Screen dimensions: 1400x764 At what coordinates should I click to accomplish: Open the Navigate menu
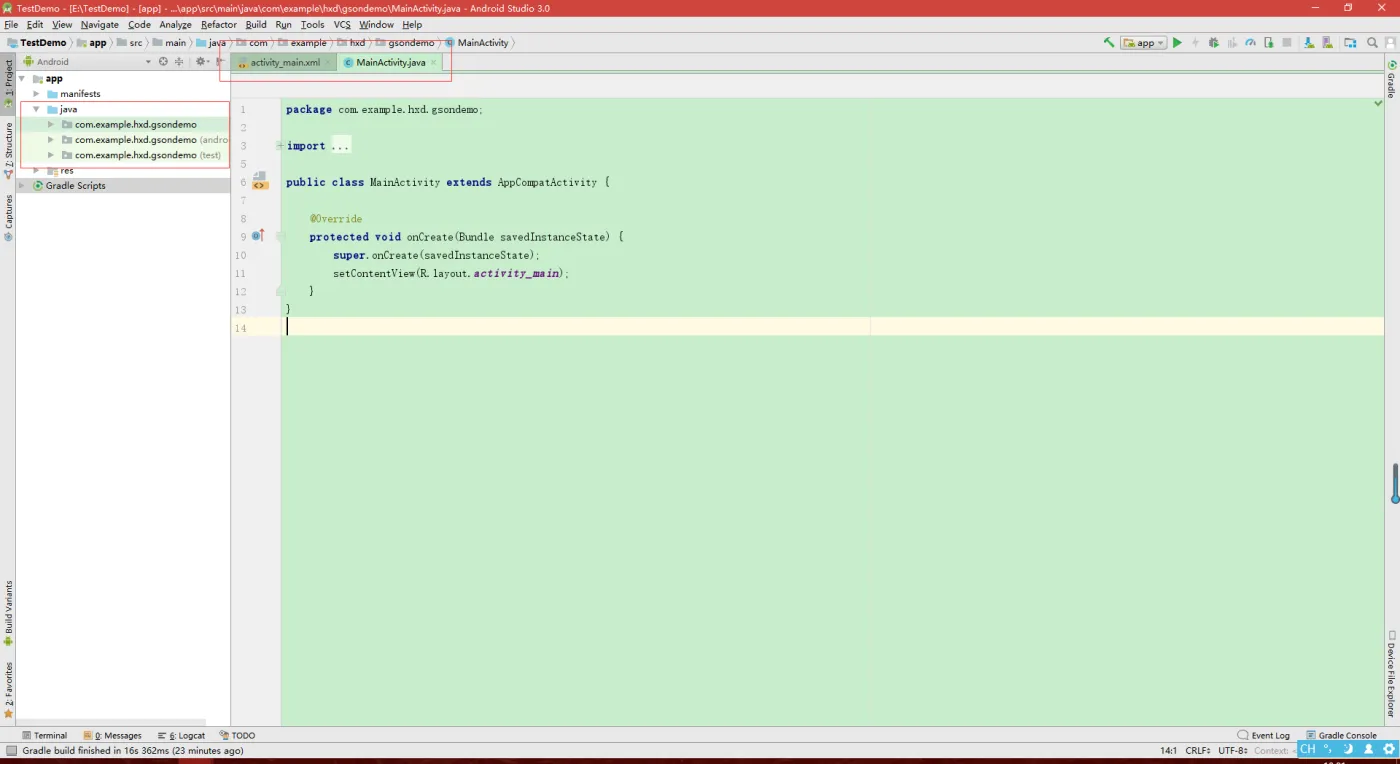[x=99, y=24]
